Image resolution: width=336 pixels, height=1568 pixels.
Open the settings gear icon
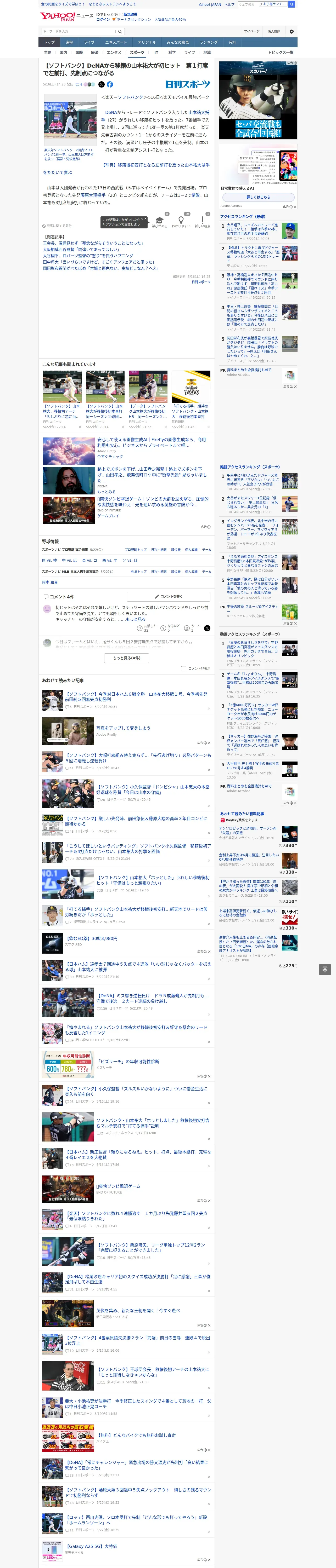click(292, 31)
